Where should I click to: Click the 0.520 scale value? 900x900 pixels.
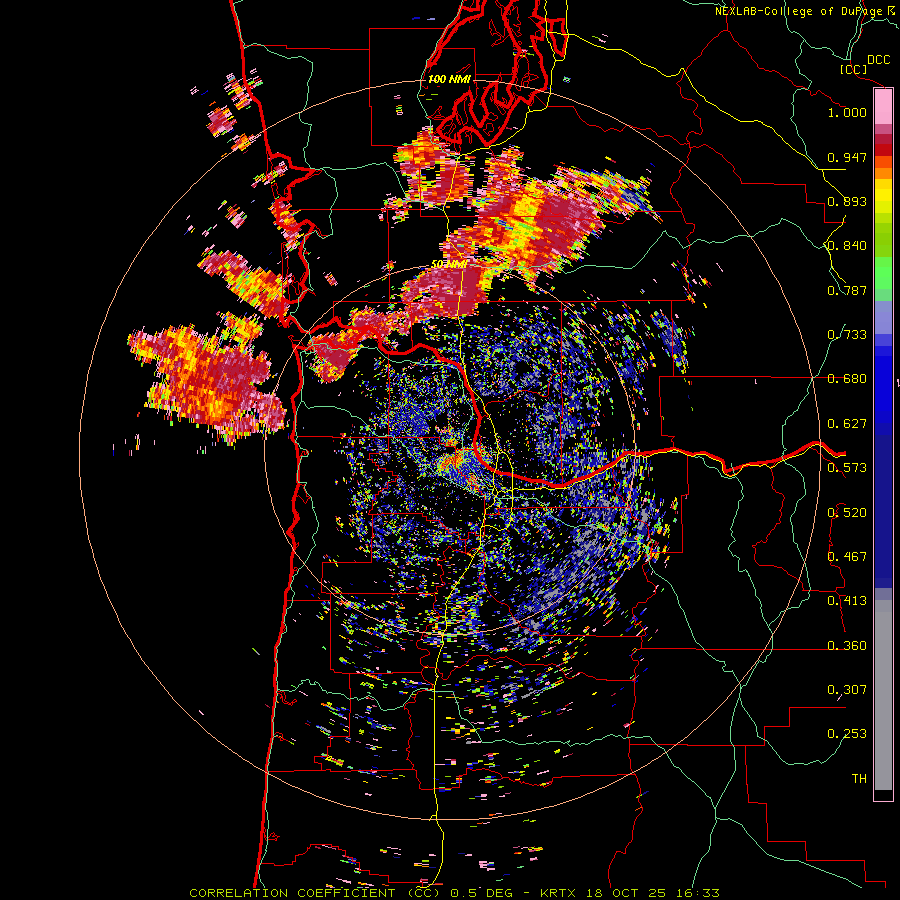tap(847, 513)
